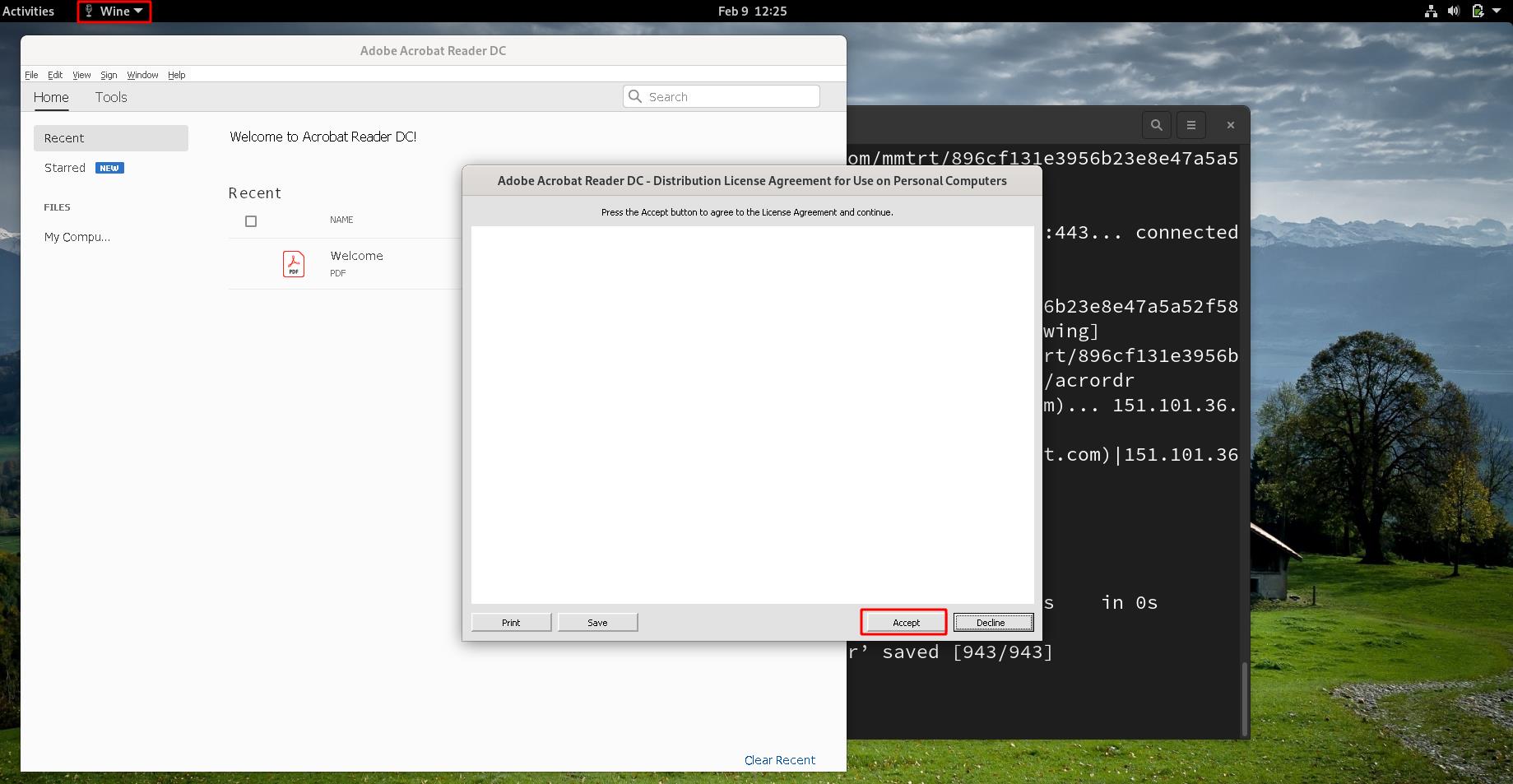This screenshot has width=1513, height=784.
Task: Decline the license agreement
Action: (x=992, y=623)
